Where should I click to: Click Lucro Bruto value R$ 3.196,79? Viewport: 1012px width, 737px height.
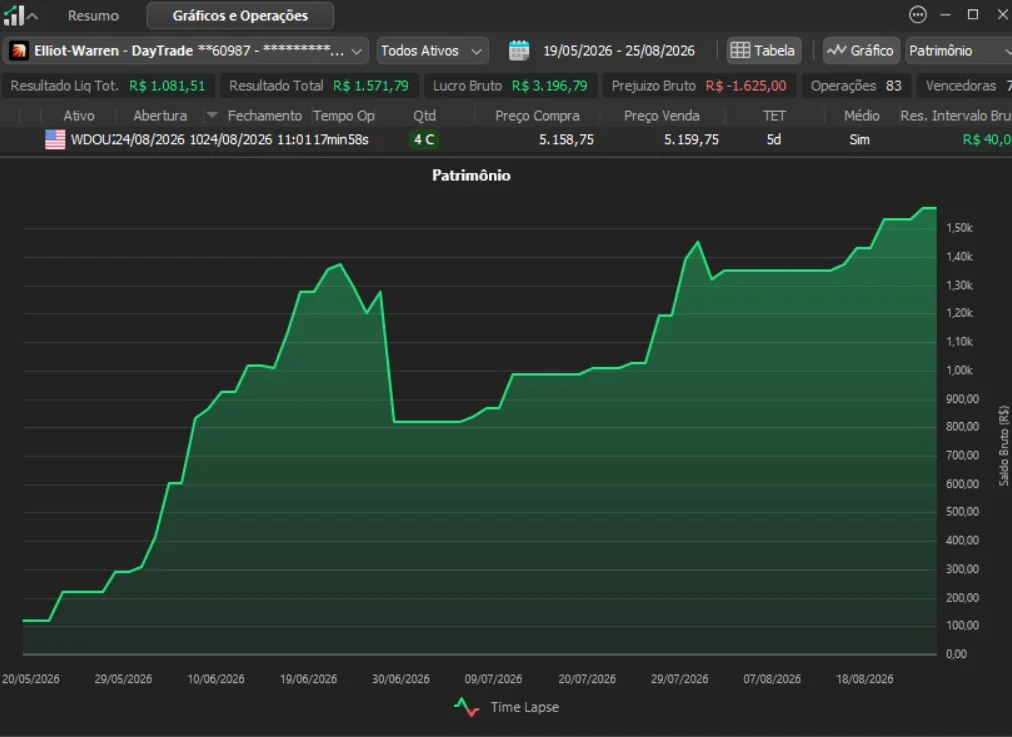(549, 86)
